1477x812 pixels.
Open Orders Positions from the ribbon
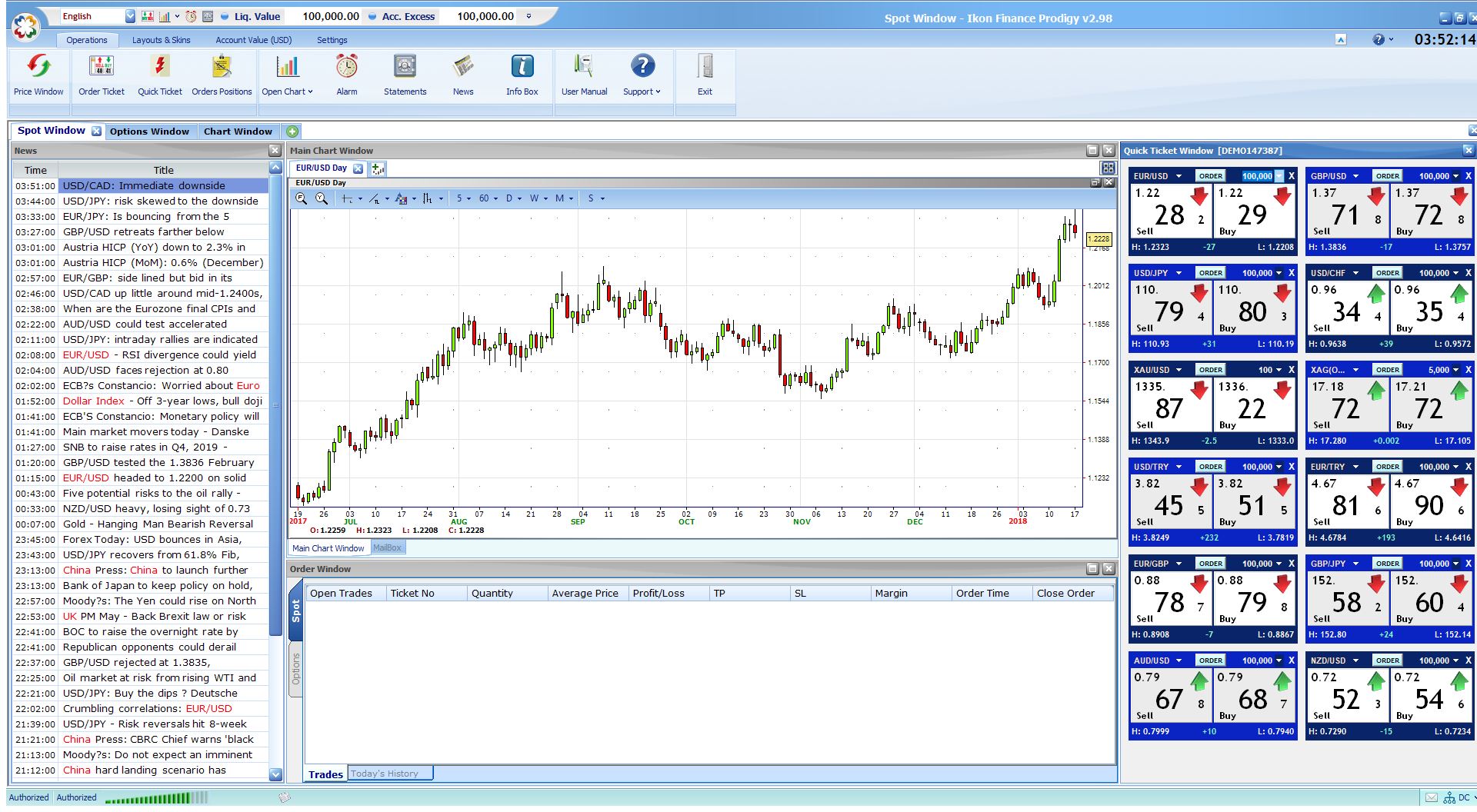pyautogui.click(x=222, y=75)
